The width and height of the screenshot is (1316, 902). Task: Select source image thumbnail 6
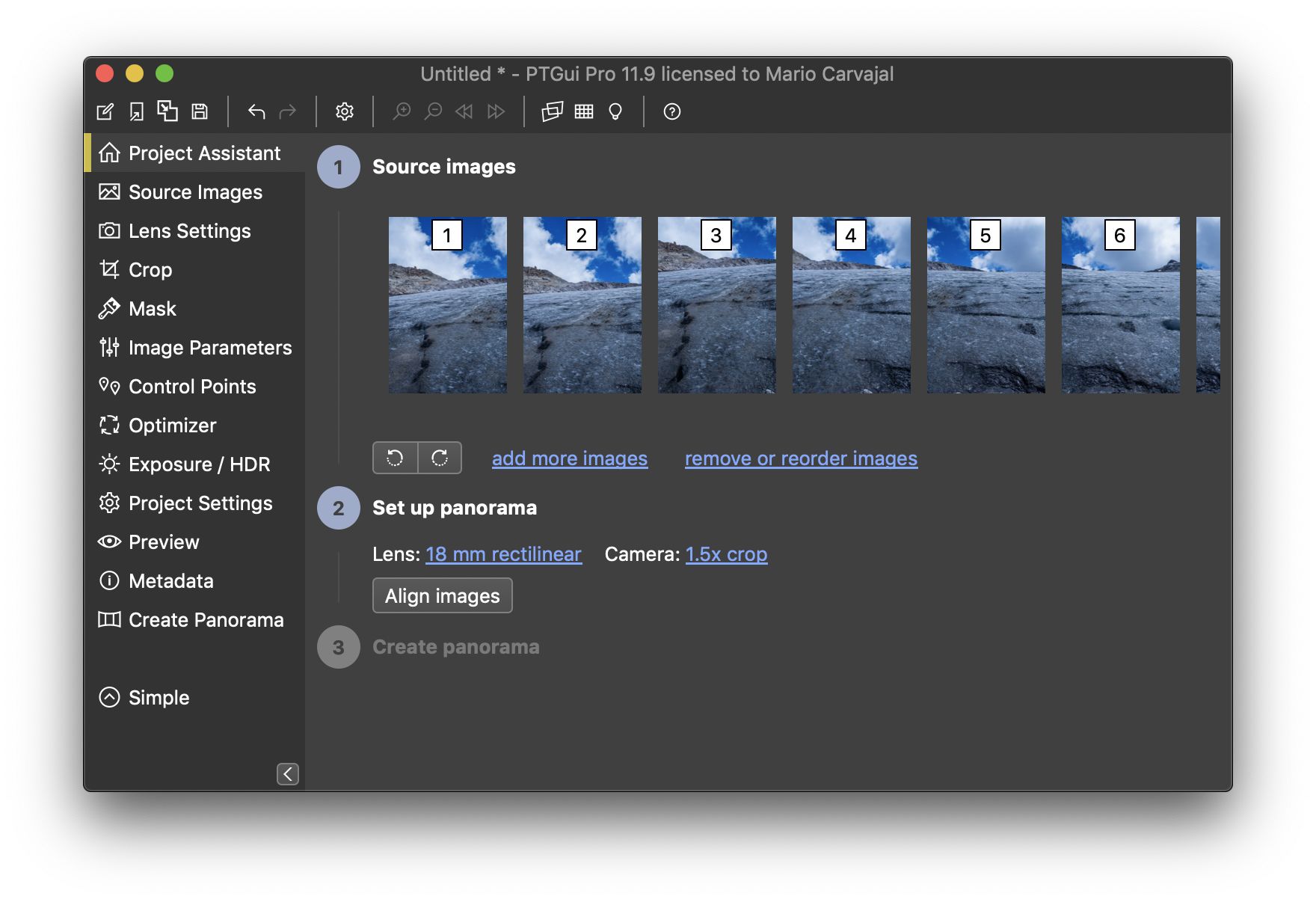pos(1121,305)
